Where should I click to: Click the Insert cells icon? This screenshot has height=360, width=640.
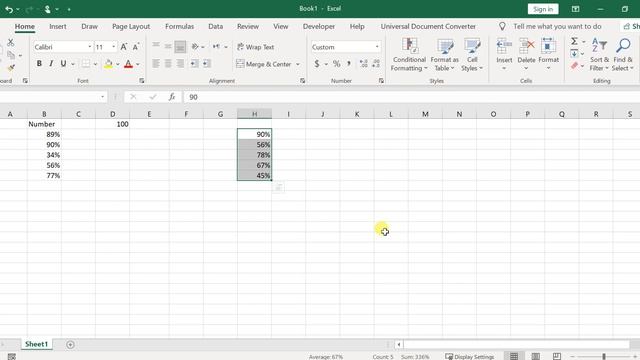point(504,45)
